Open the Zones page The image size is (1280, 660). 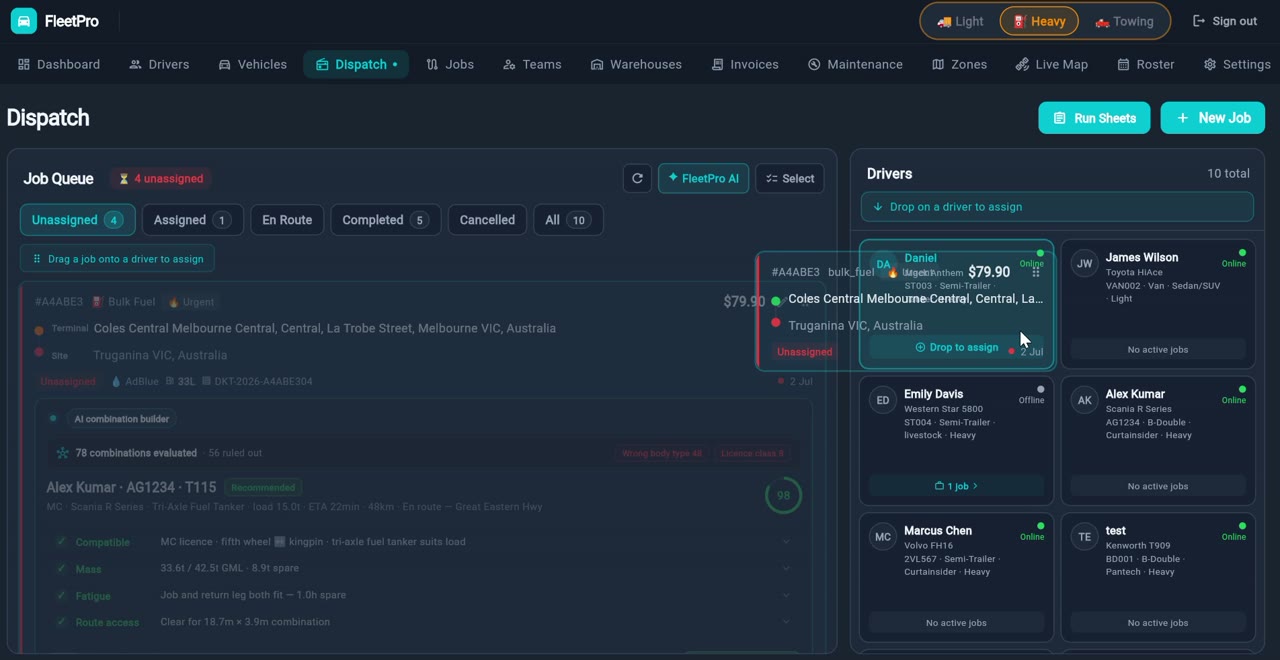[x=959, y=64]
